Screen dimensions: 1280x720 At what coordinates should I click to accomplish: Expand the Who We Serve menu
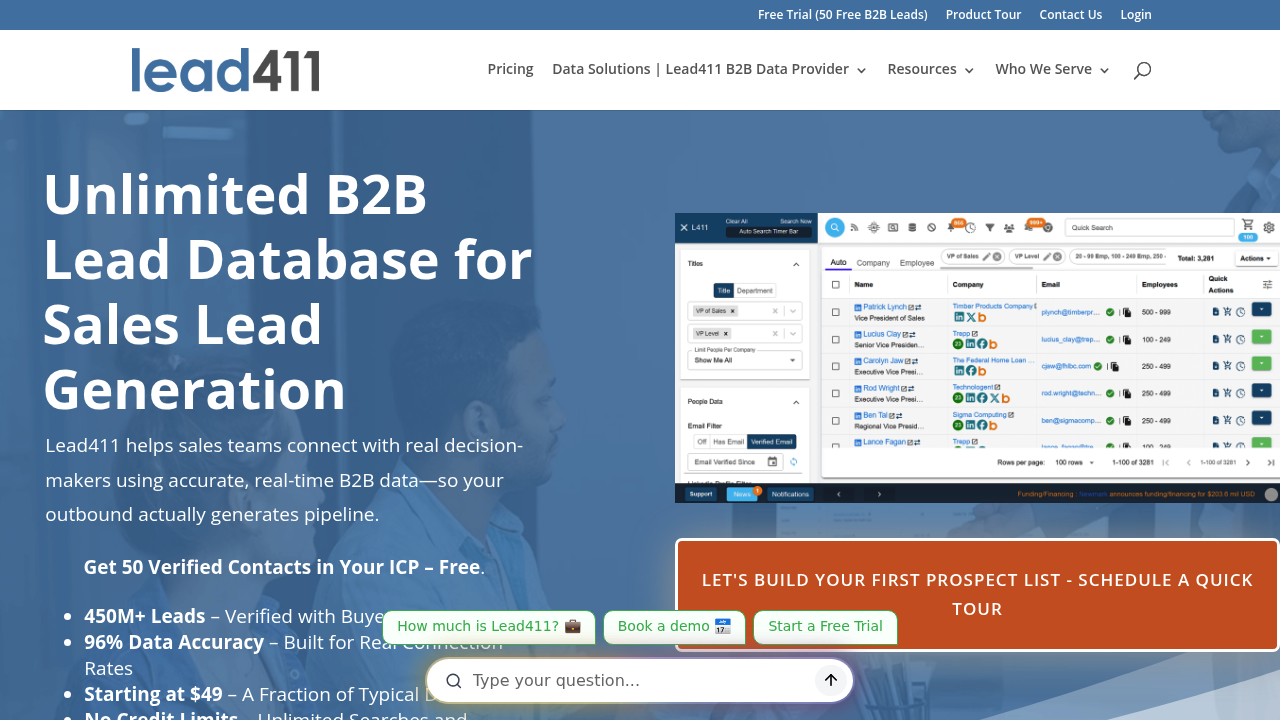pyautogui.click(x=1052, y=69)
